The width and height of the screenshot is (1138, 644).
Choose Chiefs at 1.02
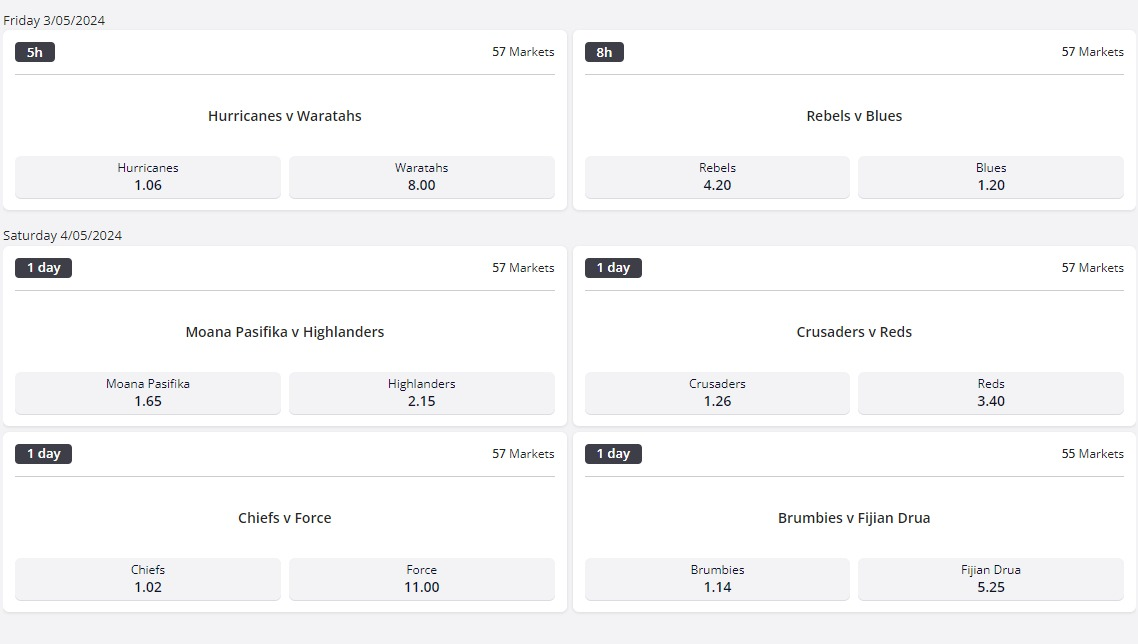148,579
